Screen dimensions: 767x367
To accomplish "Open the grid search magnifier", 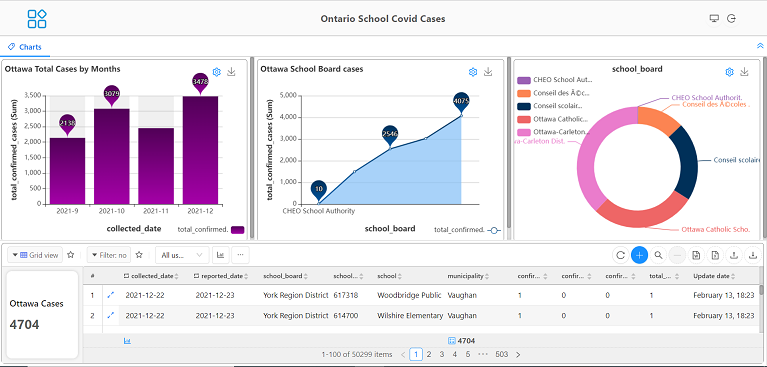I will [x=658, y=255].
